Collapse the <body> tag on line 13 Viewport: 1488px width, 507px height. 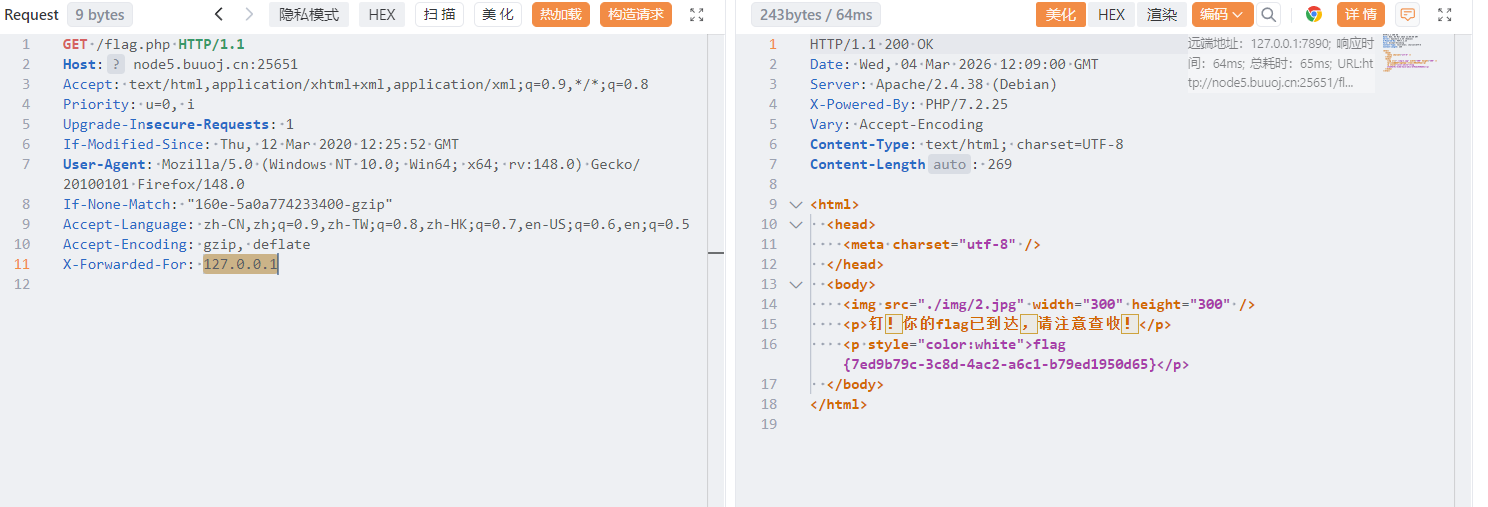[796, 284]
